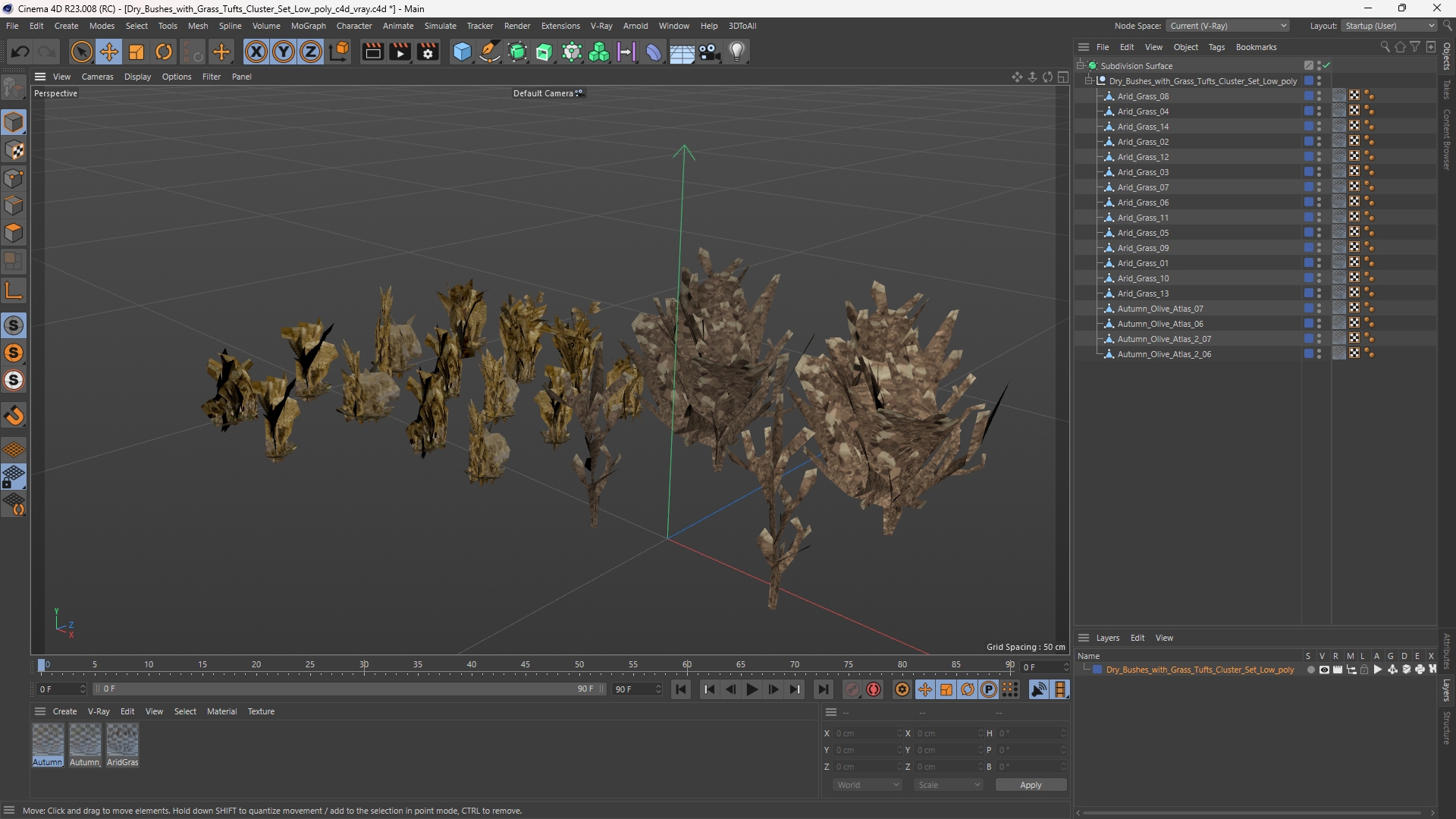Select the Scale tool
The image size is (1456, 819).
[x=136, y=52]
